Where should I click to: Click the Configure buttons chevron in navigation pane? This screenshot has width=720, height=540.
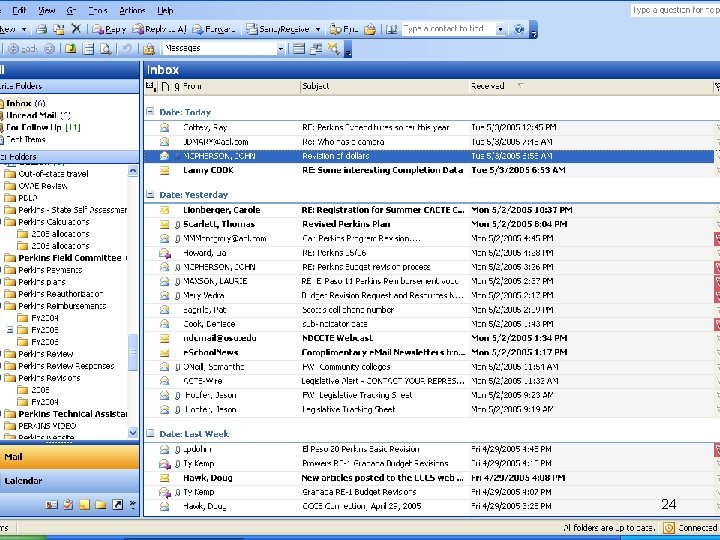click(133, 505)
